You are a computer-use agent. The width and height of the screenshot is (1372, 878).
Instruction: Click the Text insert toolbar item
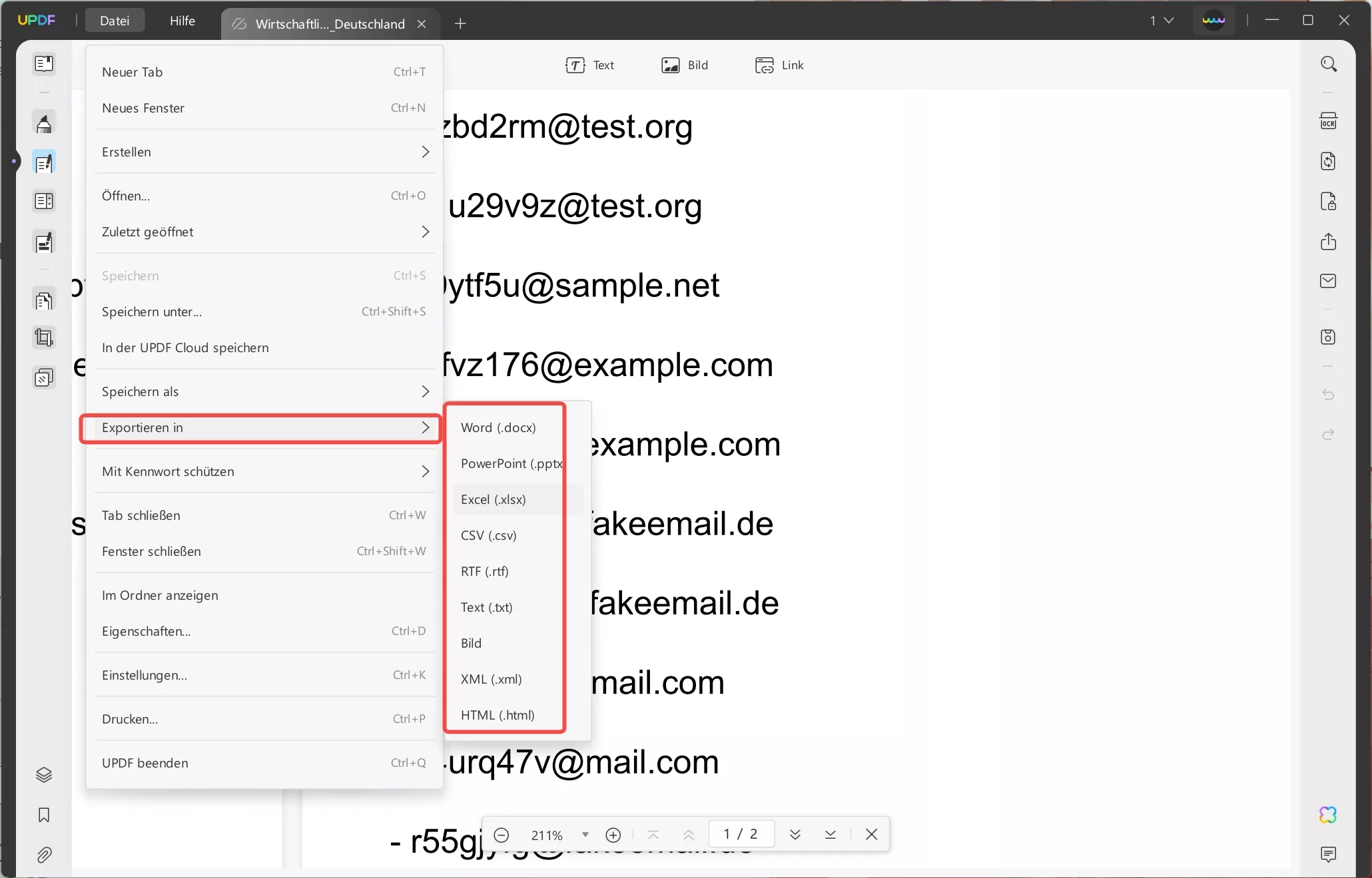pyautogui.click(x=590, y=65)
